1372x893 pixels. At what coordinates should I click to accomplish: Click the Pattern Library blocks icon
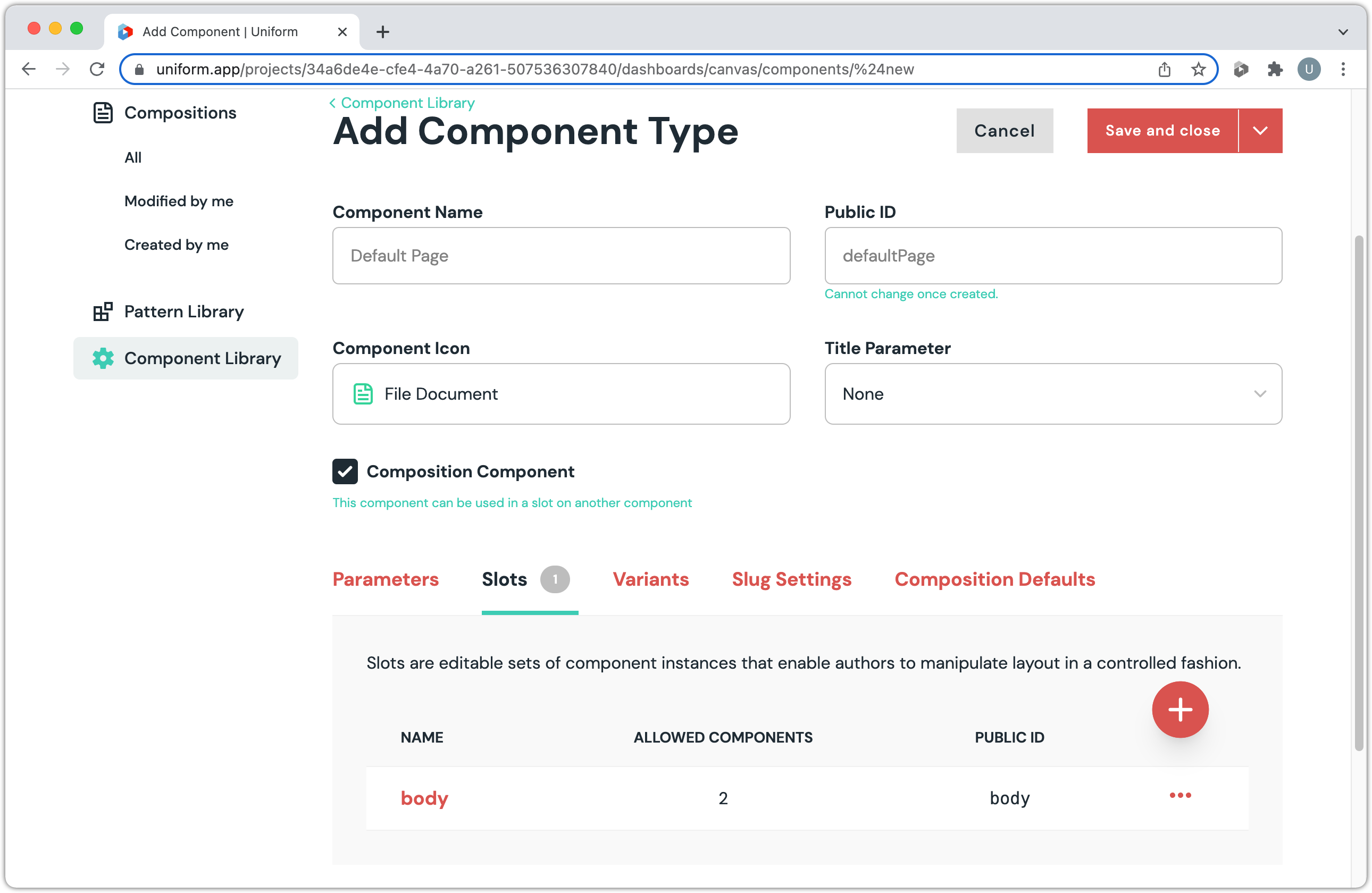click(x=103, y=311)
